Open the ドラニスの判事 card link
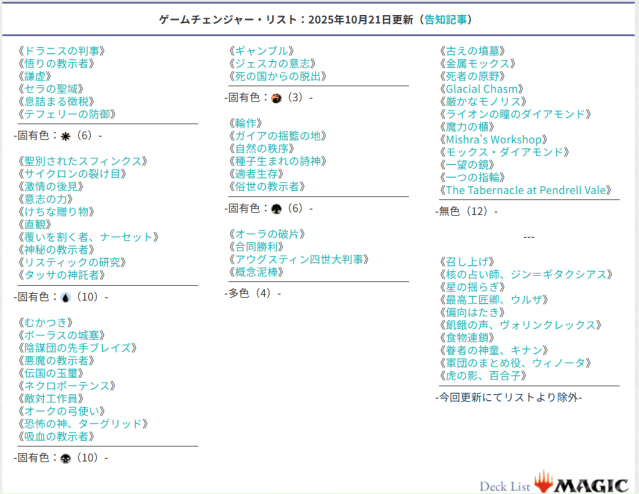 pyautogui.click(x=62, y=50)
